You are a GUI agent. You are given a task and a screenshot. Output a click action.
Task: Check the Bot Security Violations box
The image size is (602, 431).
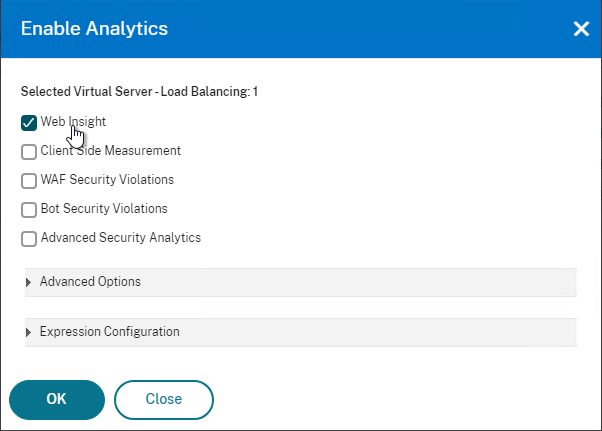29,210
